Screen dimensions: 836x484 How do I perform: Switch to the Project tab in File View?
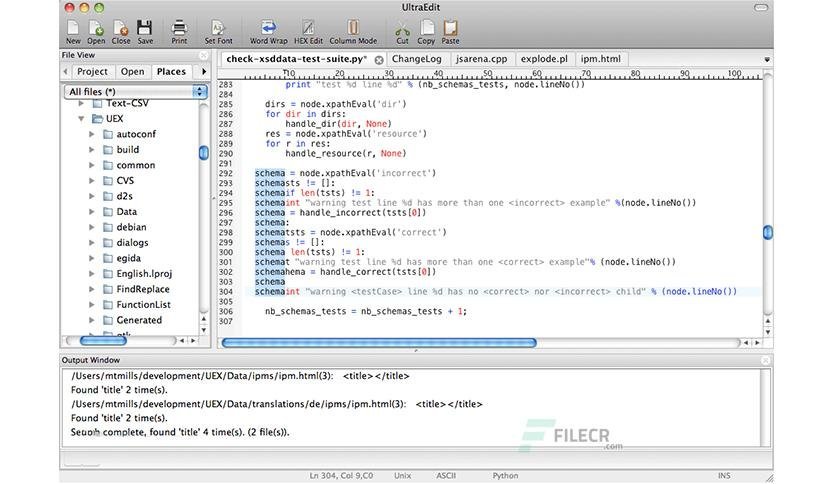coord(92,72)
